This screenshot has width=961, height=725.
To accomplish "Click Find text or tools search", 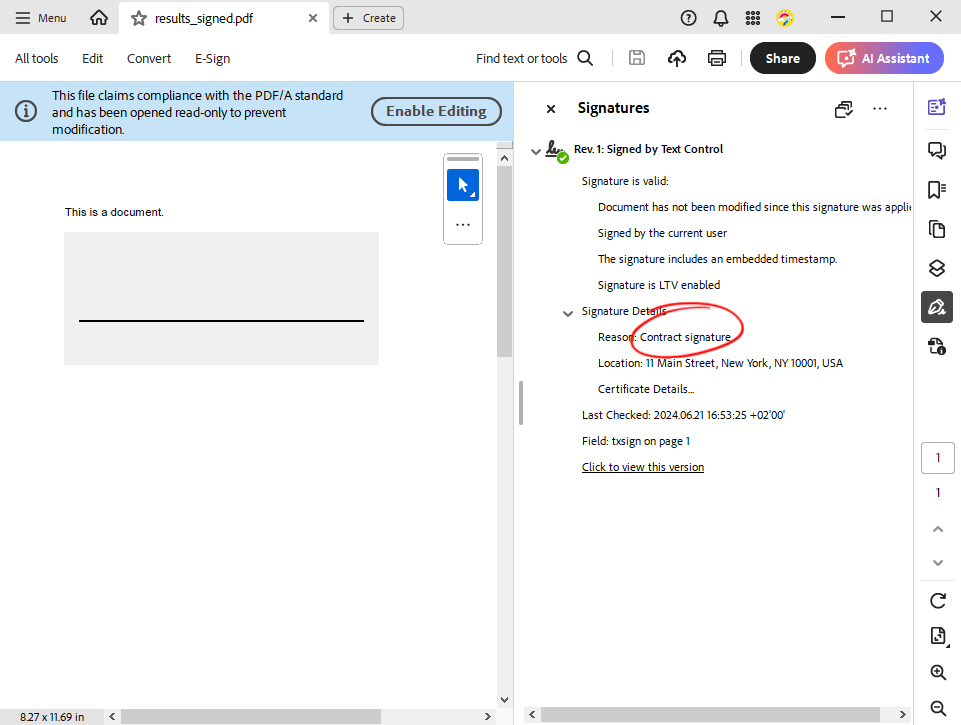I will click(534, 58).
